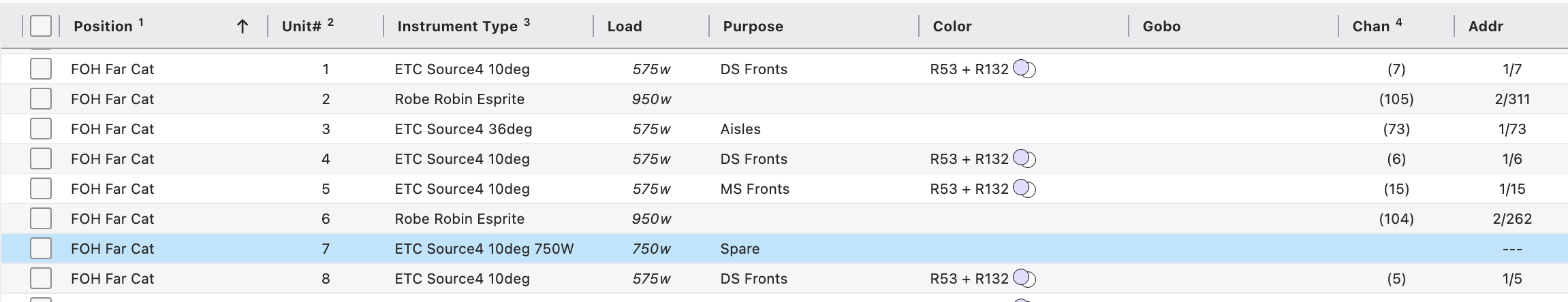Screen dimensions: 1568x302
Task: Check the box for Unit 2 Robe Robin Esprite
Action: [41, 99]
